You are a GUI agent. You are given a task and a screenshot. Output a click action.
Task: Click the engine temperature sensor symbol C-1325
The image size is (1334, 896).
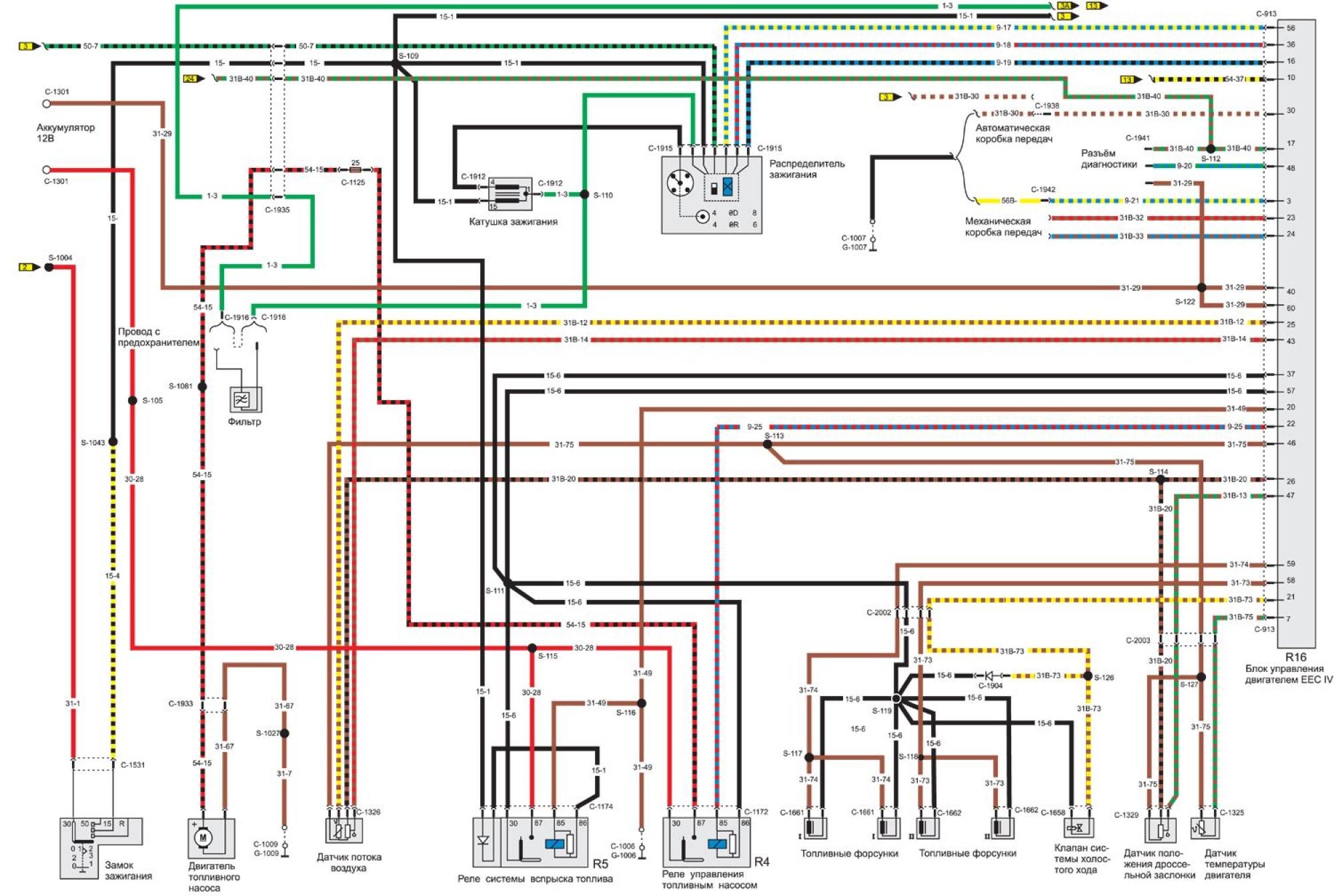[x=1205, y=829]
